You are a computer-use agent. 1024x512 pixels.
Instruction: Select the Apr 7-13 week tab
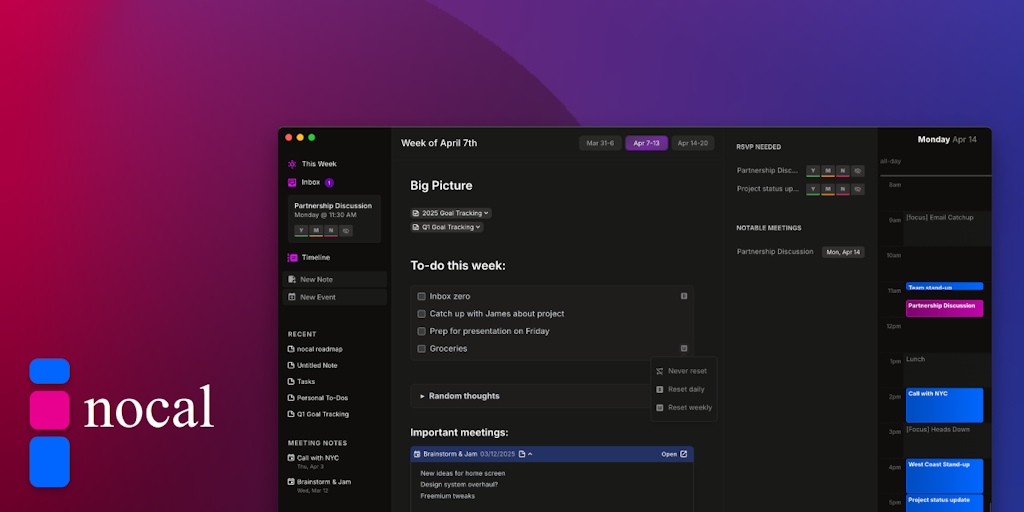point(647,143)
